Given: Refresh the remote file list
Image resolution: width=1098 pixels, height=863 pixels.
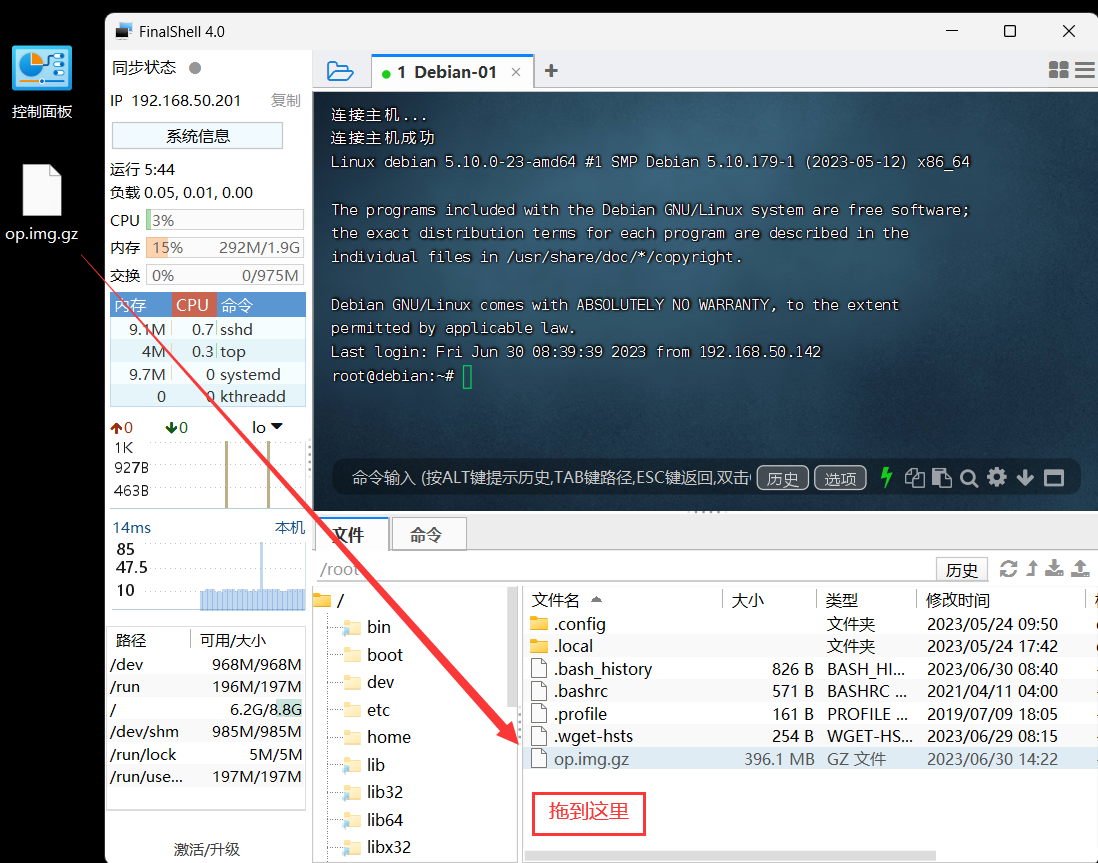Looking at the screenshot, I should click(x=1008, y=569).
